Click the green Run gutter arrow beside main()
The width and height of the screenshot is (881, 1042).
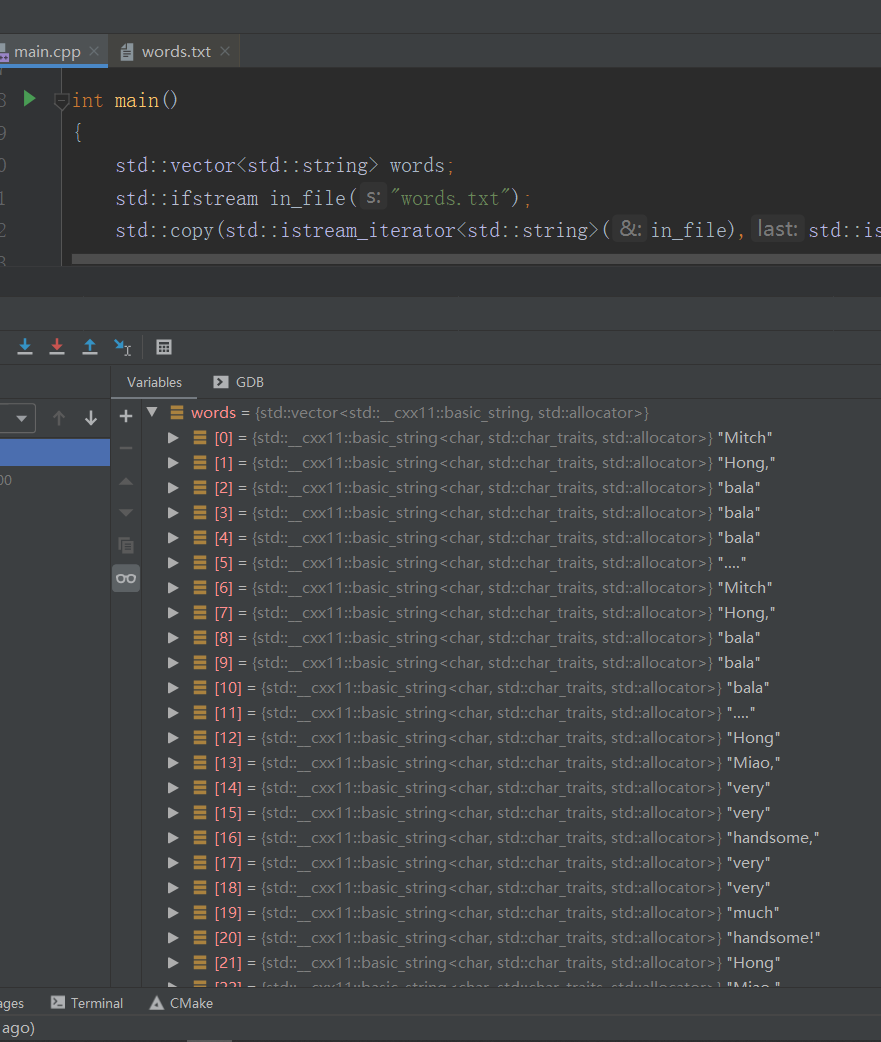click(29, 99)
